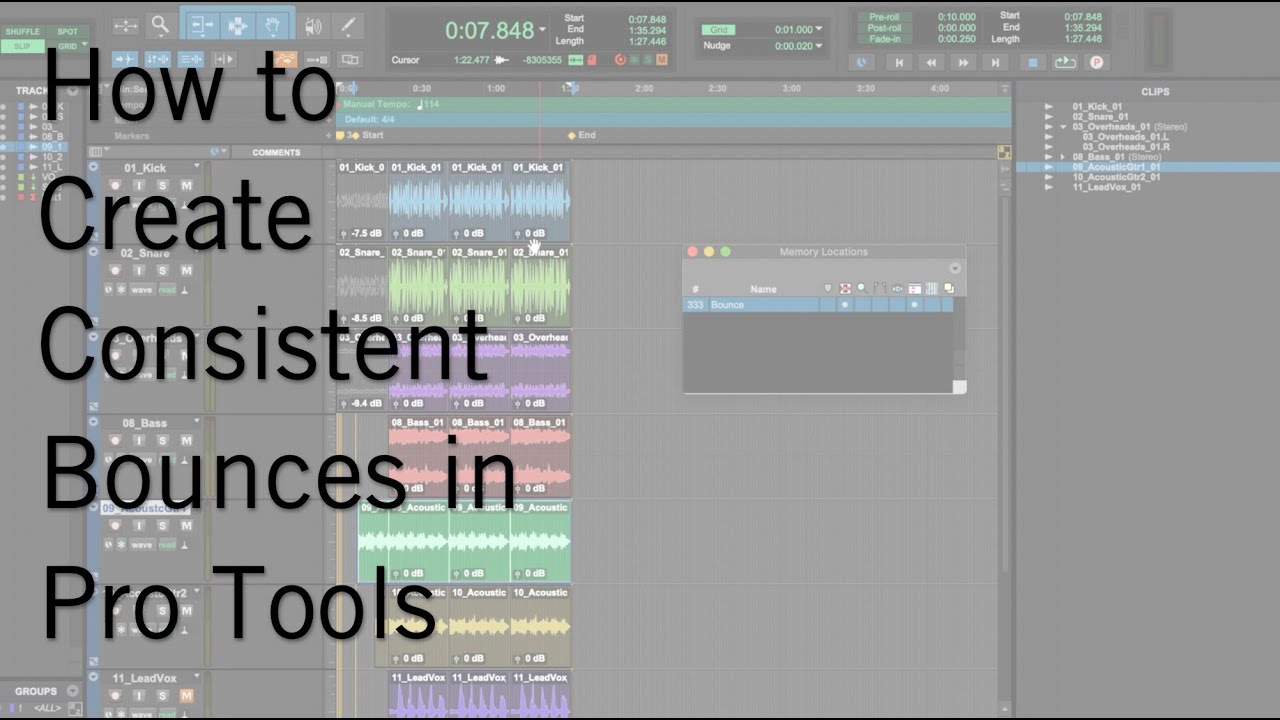Solo the 01_Kick track
The width and height of the screenshot is (1280, 720).
pyautogui.click(x=162, y=186)
